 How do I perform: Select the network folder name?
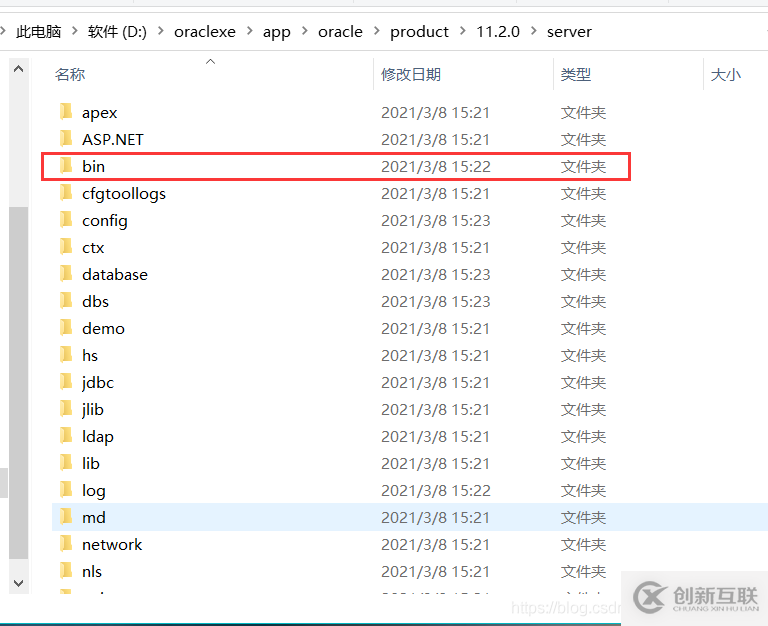click(112, 544)
